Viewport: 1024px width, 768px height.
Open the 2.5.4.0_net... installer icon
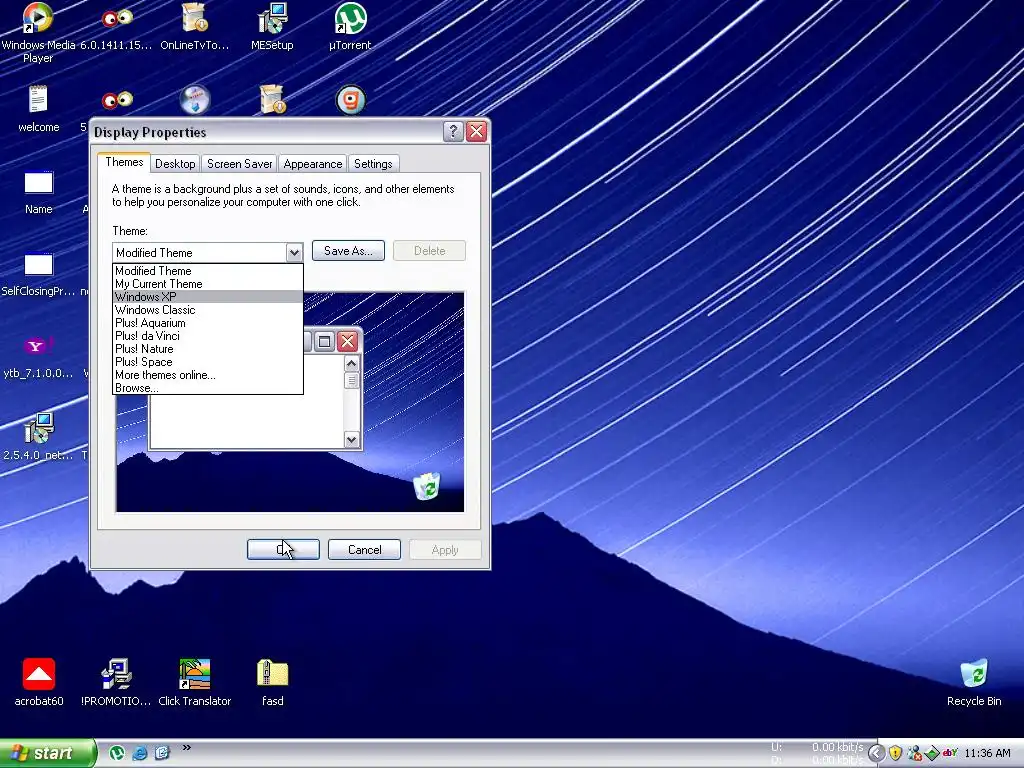[39, 436]
